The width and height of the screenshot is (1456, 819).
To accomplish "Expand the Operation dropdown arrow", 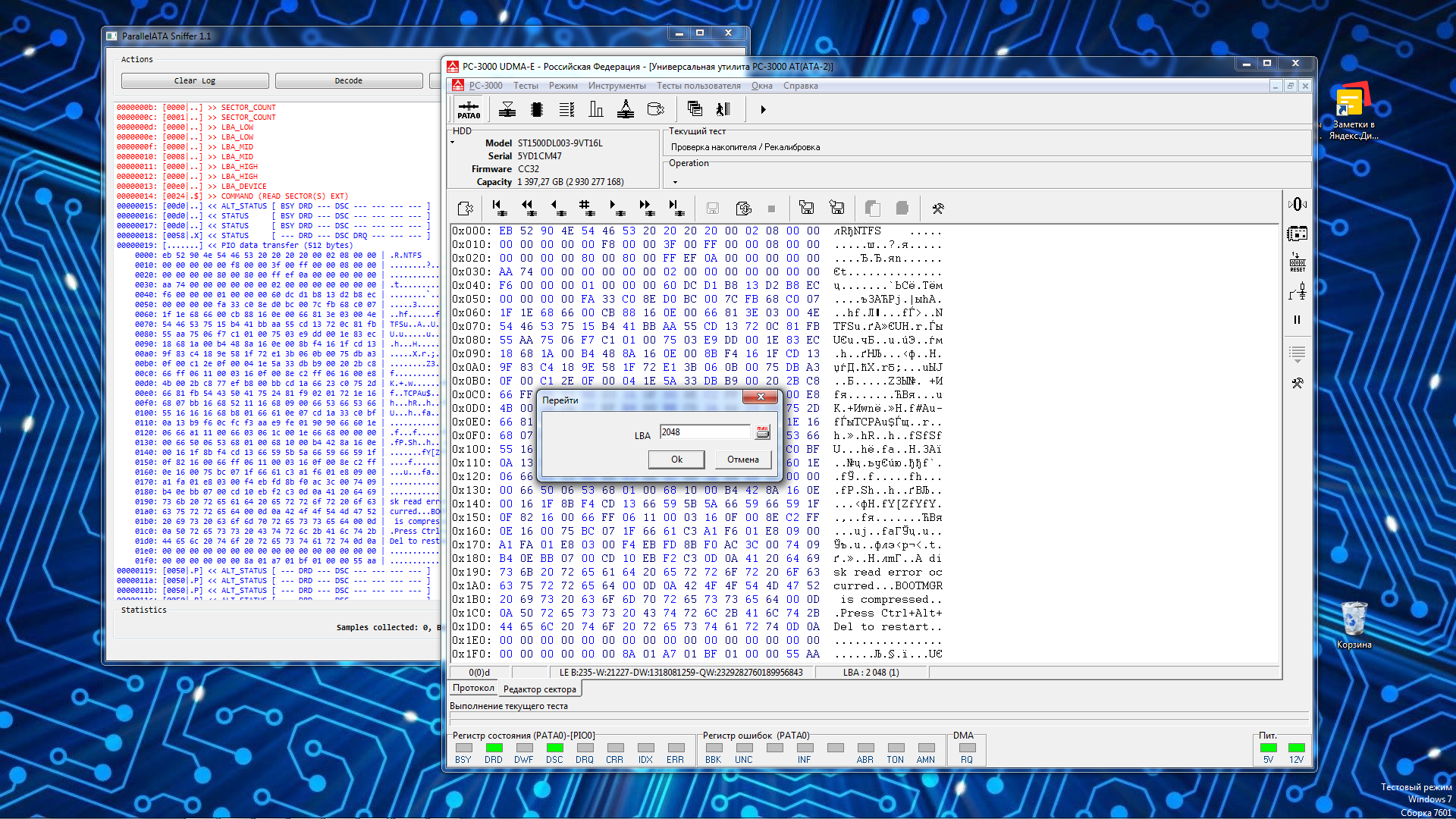I will 675,182.
